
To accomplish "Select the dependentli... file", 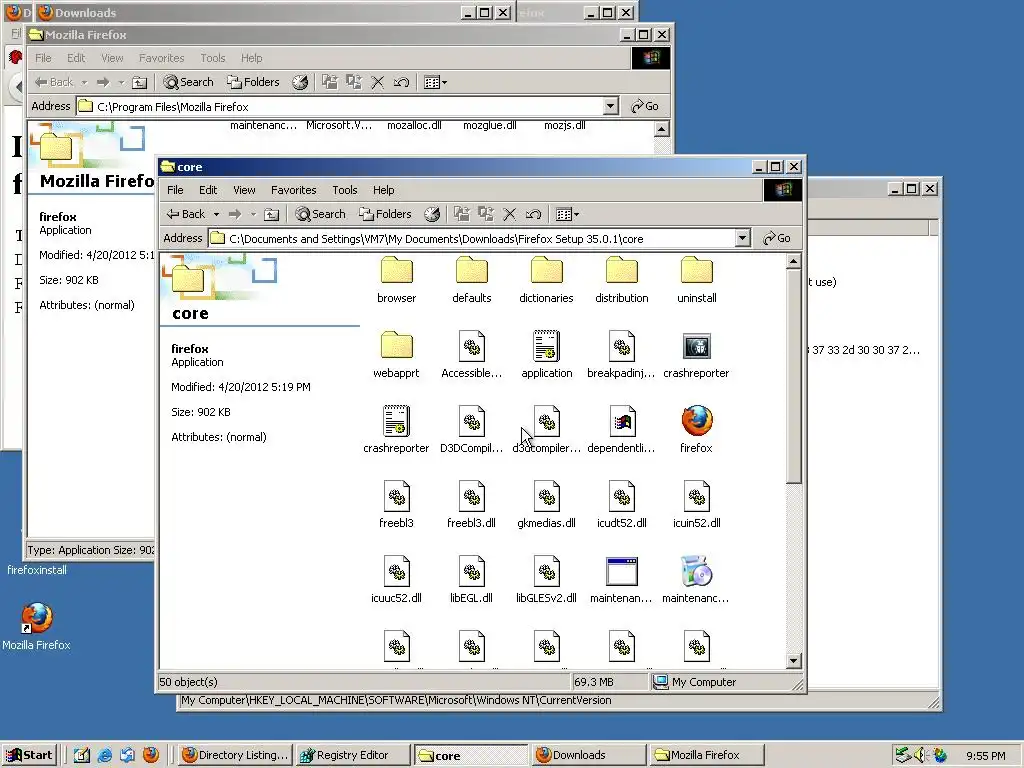I will [x=622, y=430].
